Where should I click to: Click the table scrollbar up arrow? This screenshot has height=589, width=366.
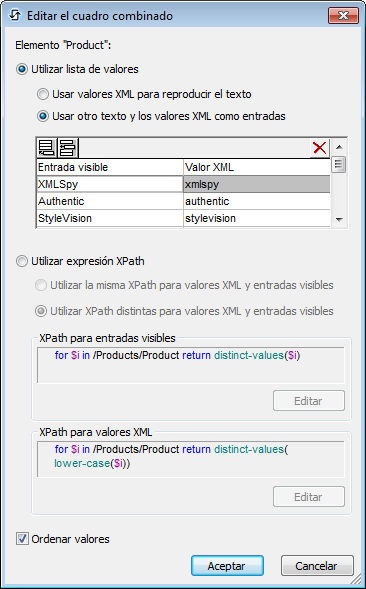click(339, 147)
